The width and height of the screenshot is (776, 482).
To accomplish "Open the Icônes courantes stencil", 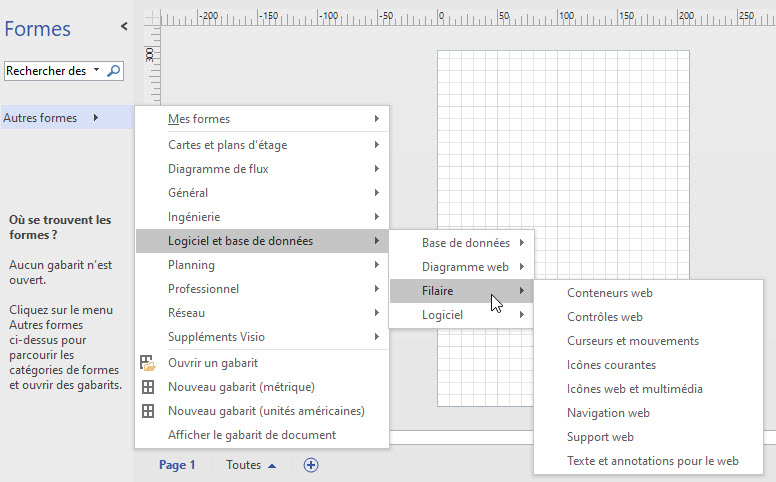I will (648, 365).
